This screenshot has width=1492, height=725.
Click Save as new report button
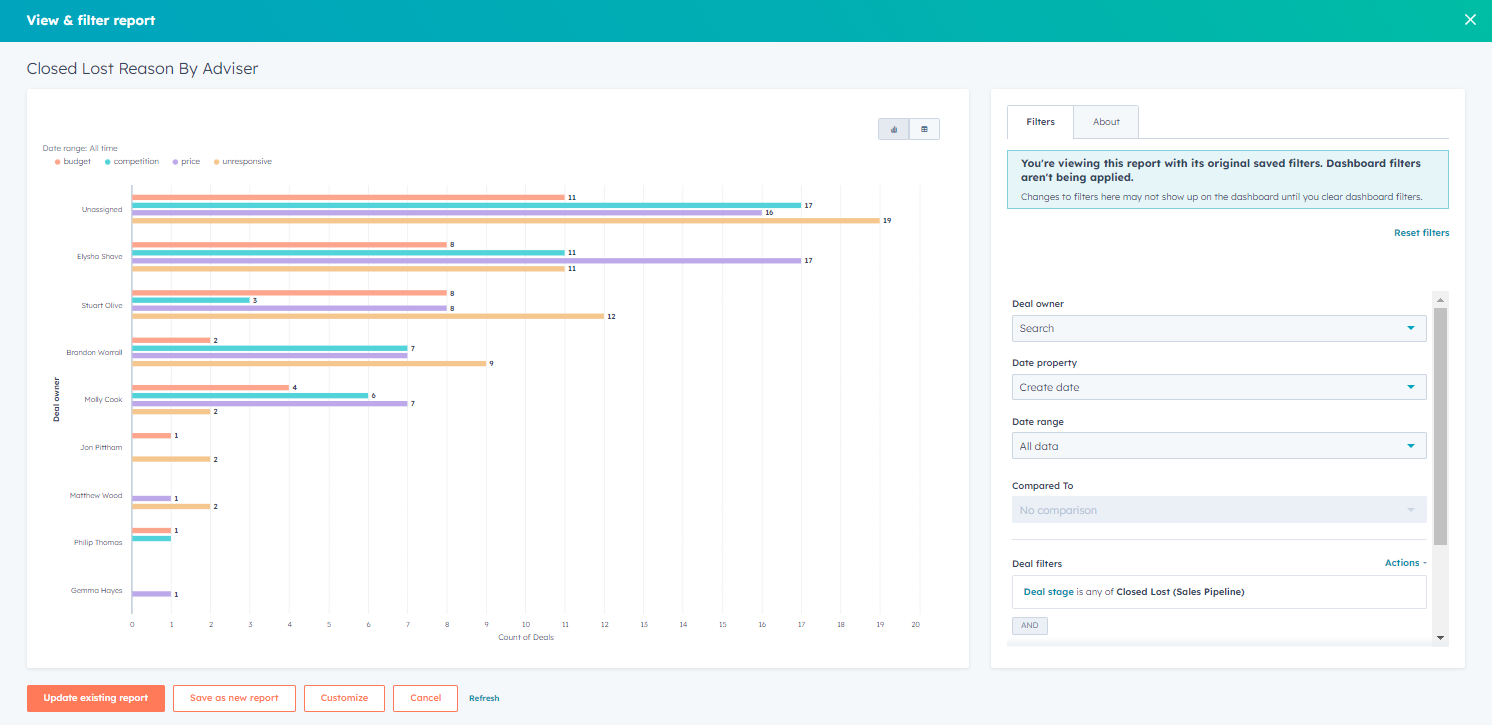coord(234,698)
